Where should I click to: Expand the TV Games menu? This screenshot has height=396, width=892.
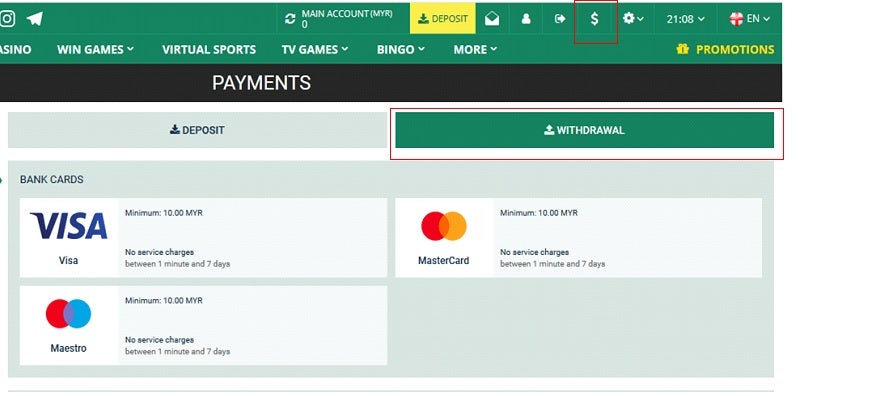click(x=315, y=50)
